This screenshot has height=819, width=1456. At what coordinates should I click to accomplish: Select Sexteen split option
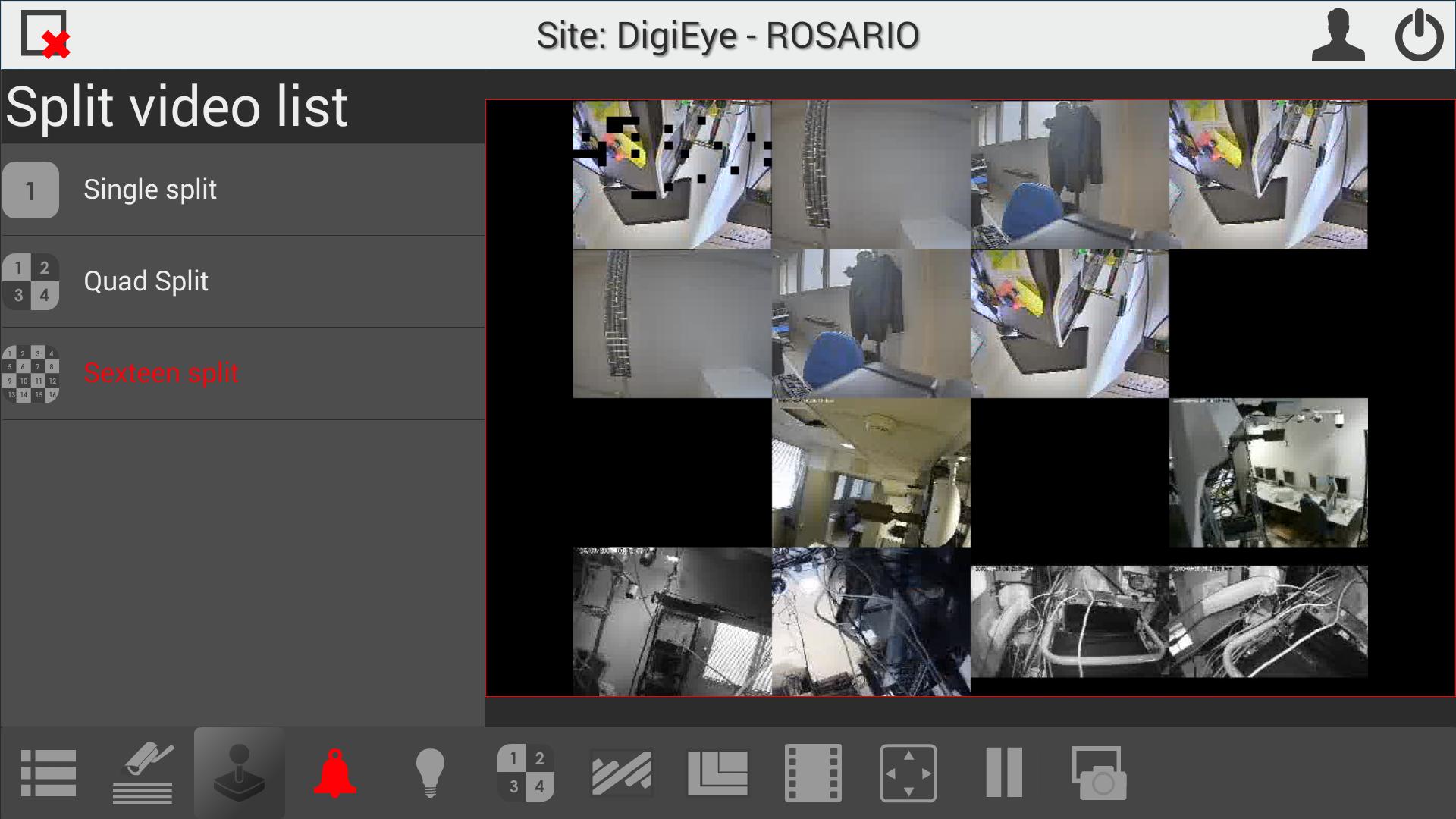click(x=243, y=374)
